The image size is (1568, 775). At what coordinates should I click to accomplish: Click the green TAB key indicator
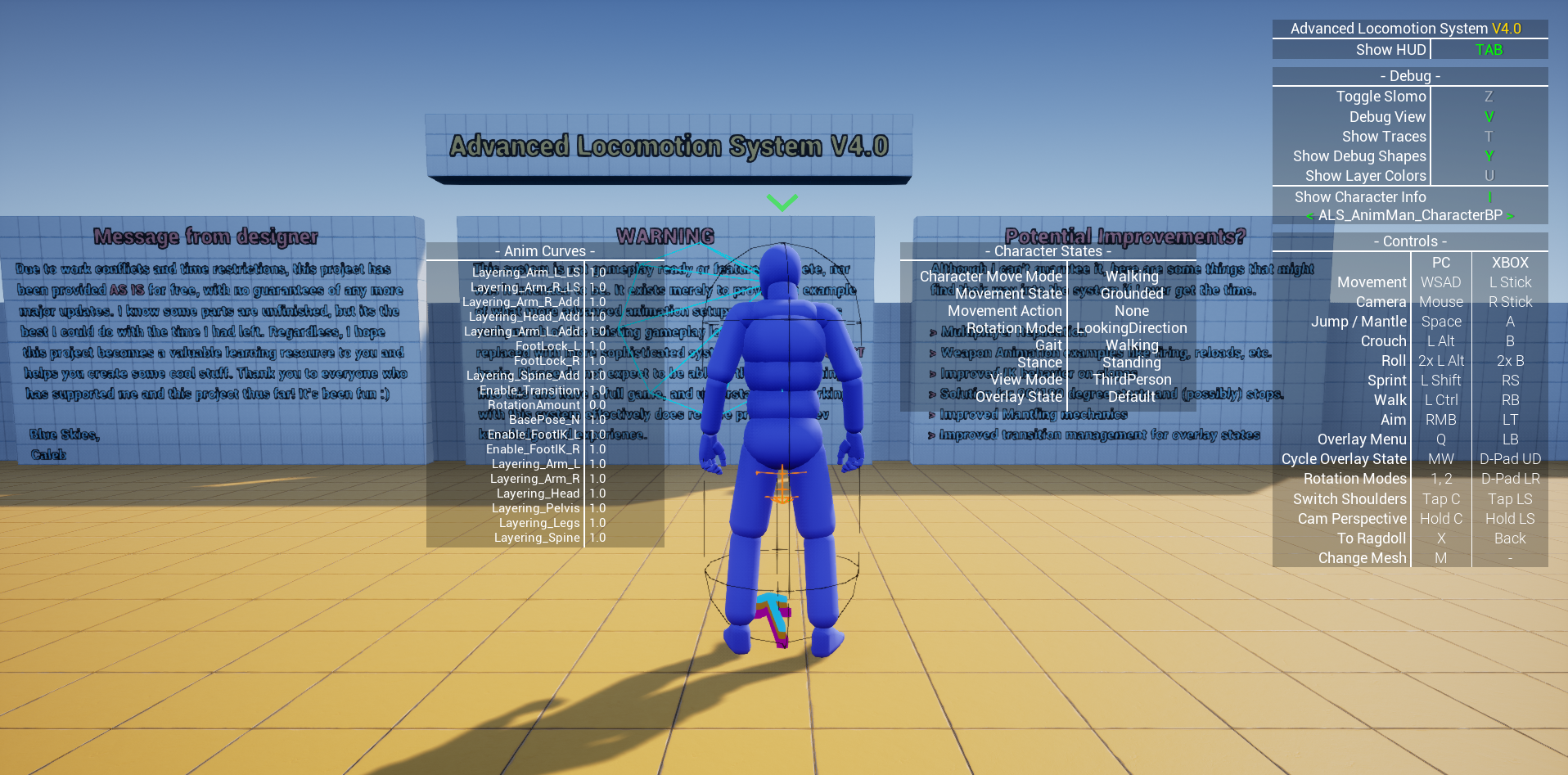point(1489,49)
